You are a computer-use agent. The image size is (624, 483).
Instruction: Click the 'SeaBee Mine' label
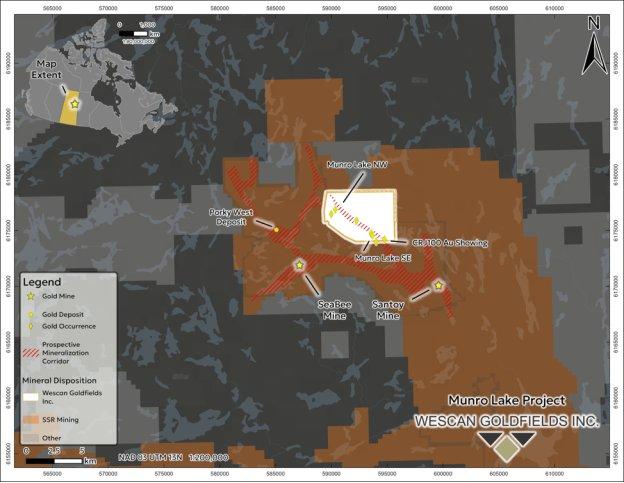[x=334, y=310]
